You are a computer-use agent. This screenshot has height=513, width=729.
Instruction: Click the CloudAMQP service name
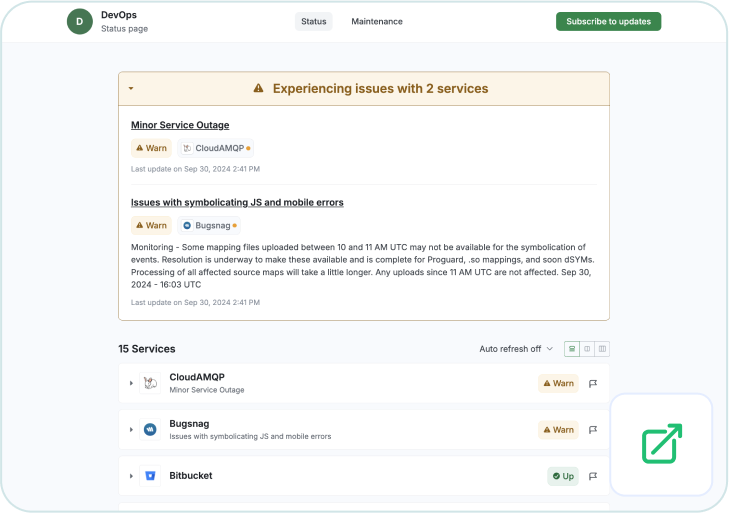pyautogui.click(x=197, y=377)
